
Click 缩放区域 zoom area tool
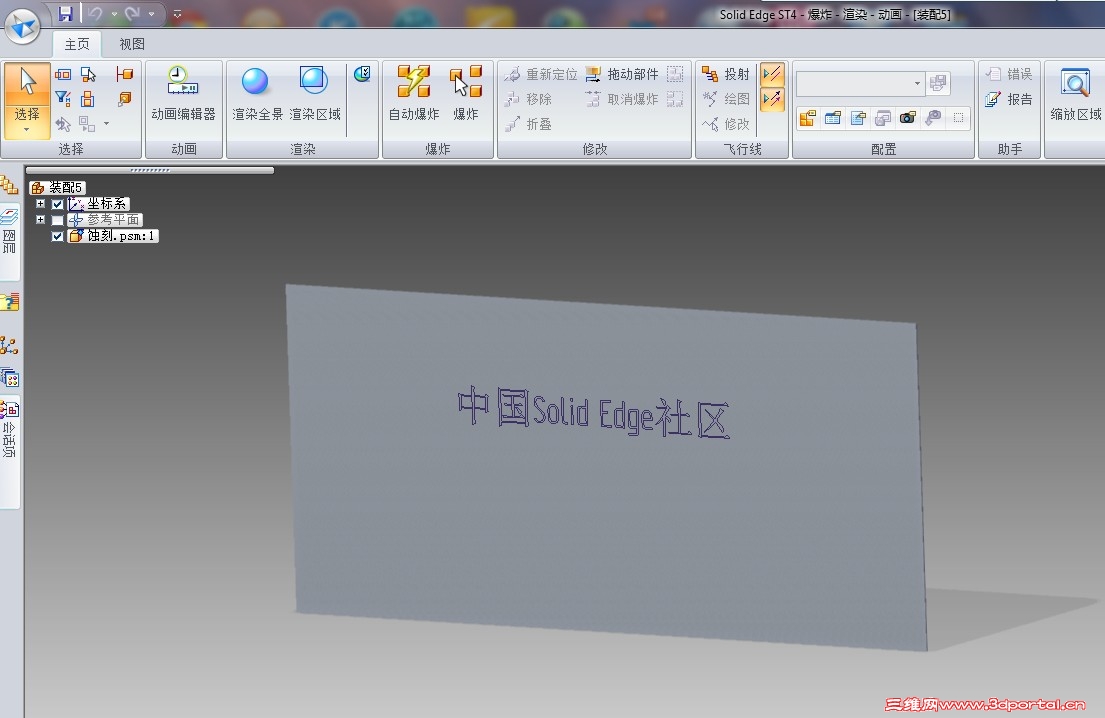[1075, 93]
